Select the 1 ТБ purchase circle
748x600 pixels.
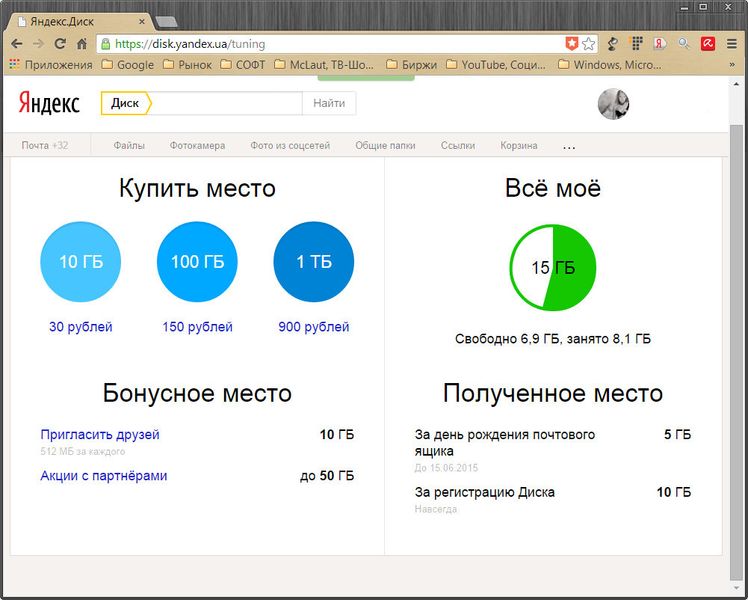(313, 261)
